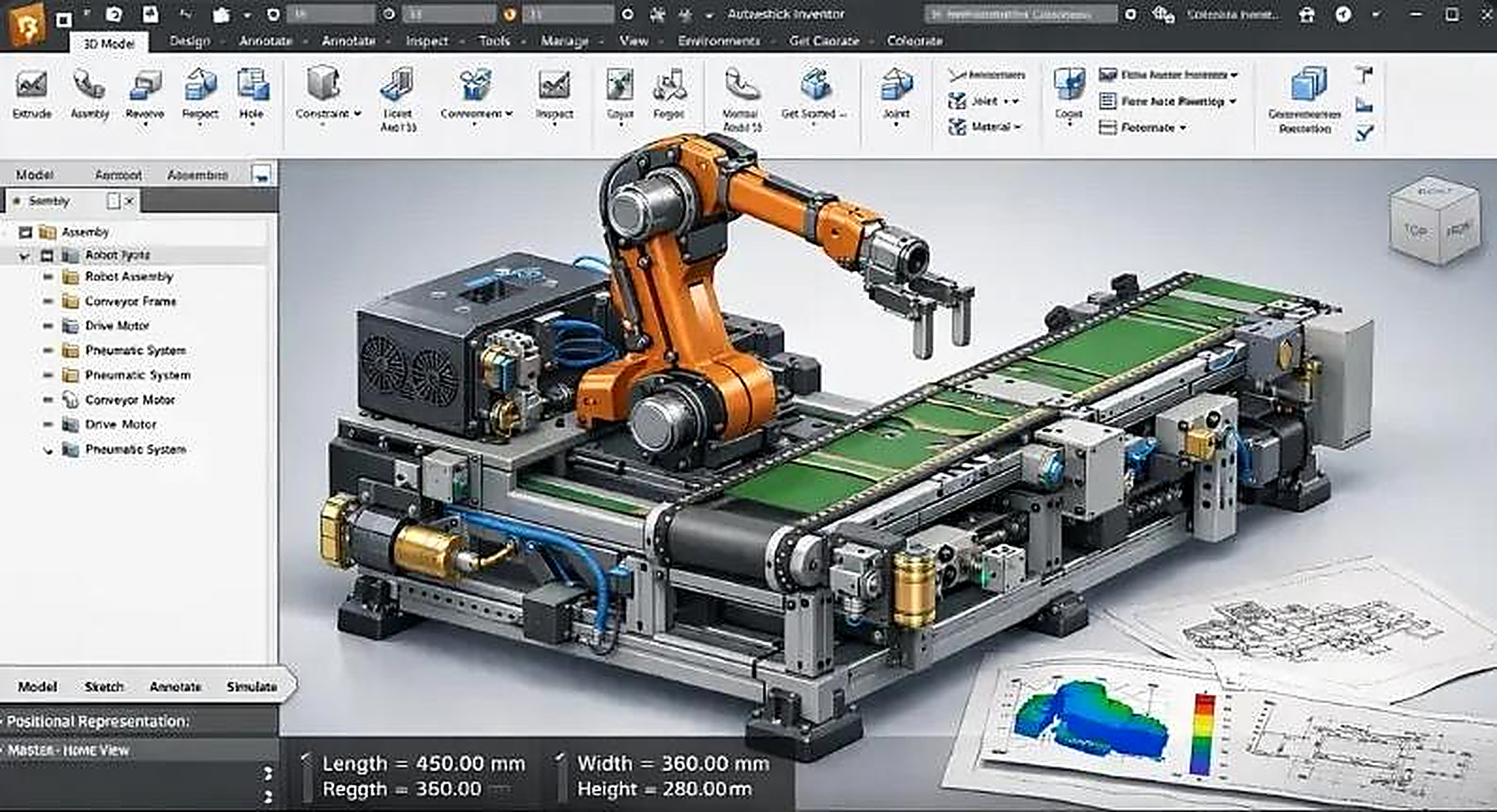Click the checkmark icon at ribbon right
The height and width of the screenshot is (812, 1497).
pos(1364,133)
